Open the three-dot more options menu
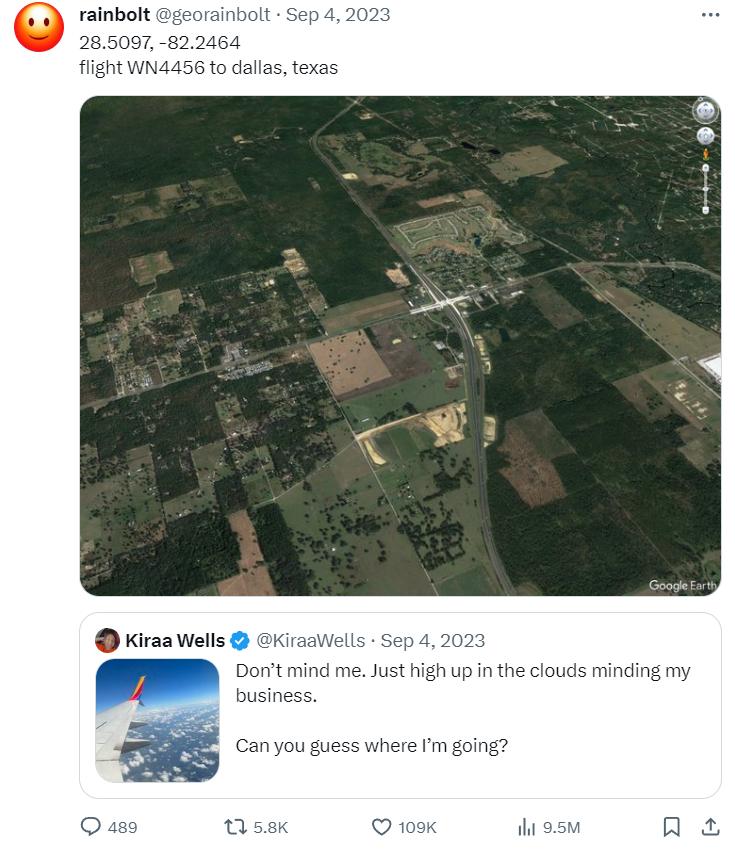The height and width of the screenshot is (851, 735). (710, 15)
